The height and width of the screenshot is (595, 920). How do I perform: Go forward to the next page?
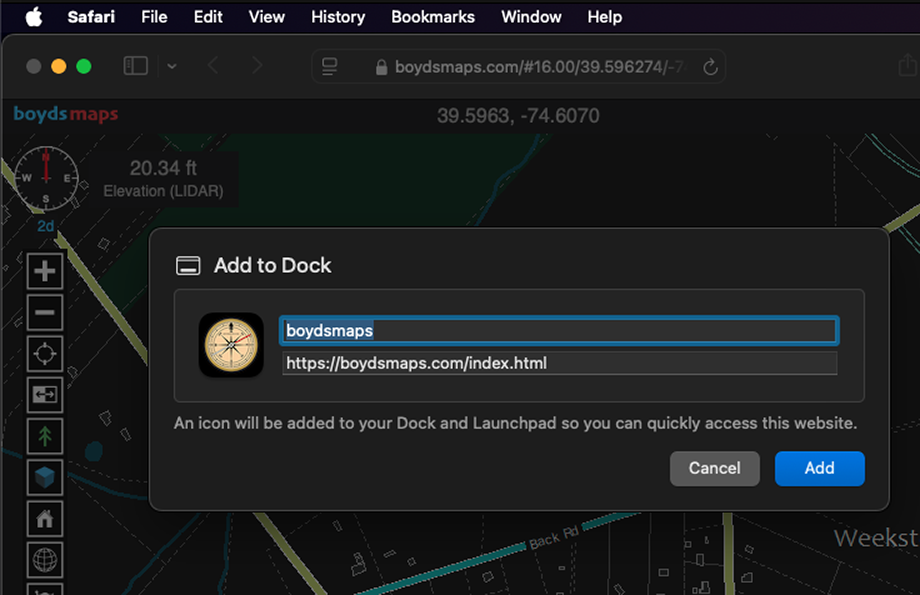tap(257, 66)
